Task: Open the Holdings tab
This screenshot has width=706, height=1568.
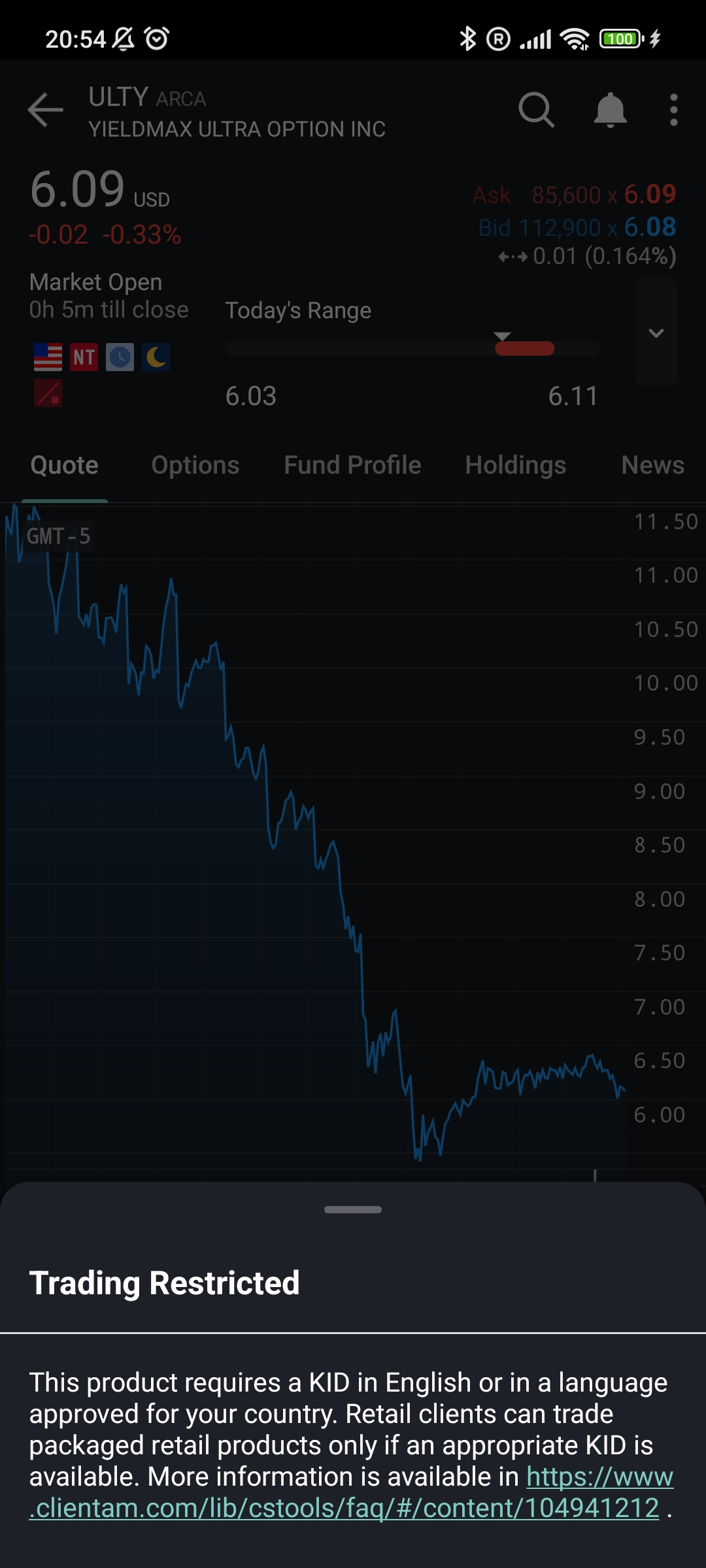Action: coord(516,465)
